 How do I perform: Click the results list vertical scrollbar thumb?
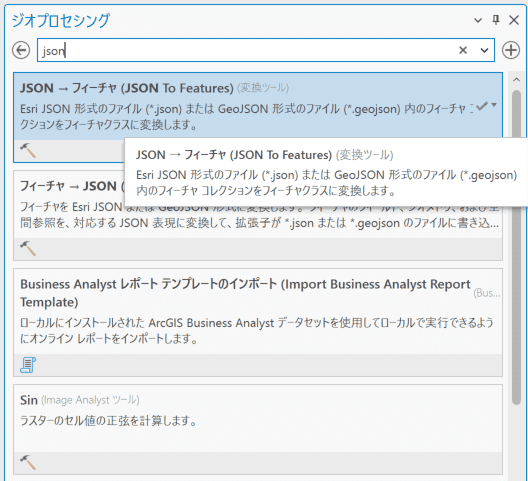(516, 248)
